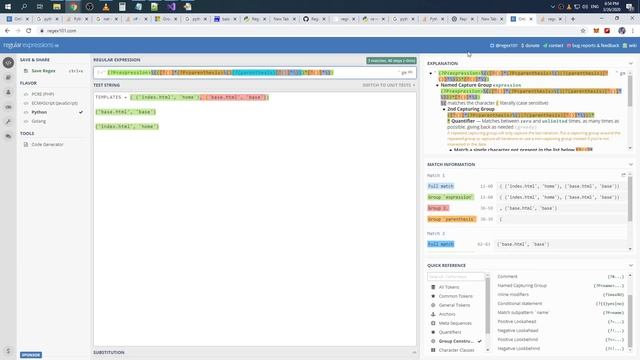Open the contact link
The height and width of the screenshot is (360, 640).
(x=553, y=46)
